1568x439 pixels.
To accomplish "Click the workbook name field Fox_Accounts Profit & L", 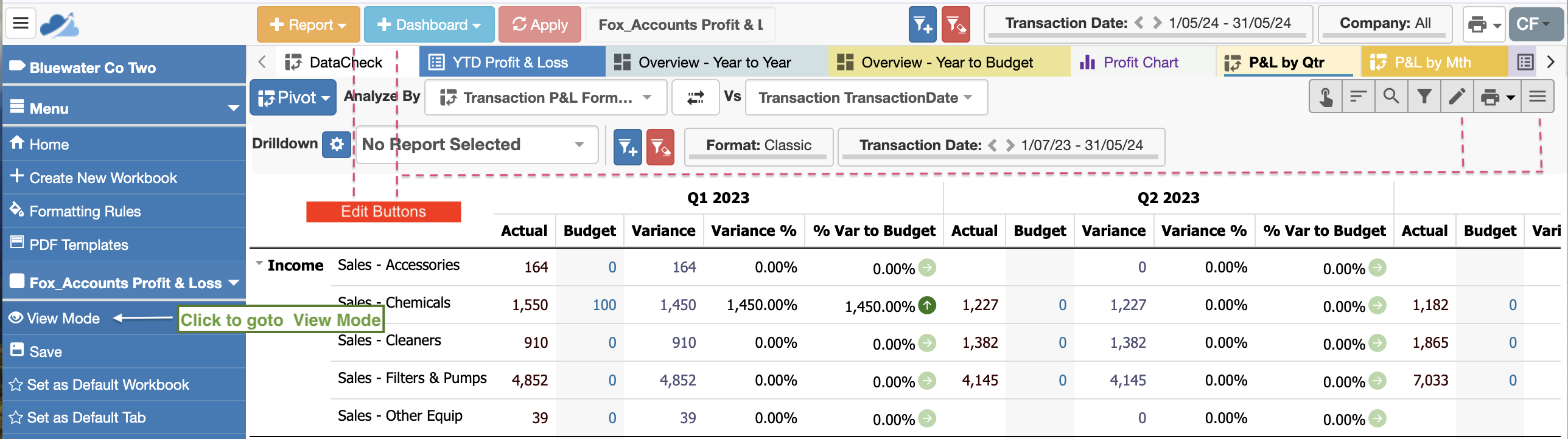I will (681, 24).
